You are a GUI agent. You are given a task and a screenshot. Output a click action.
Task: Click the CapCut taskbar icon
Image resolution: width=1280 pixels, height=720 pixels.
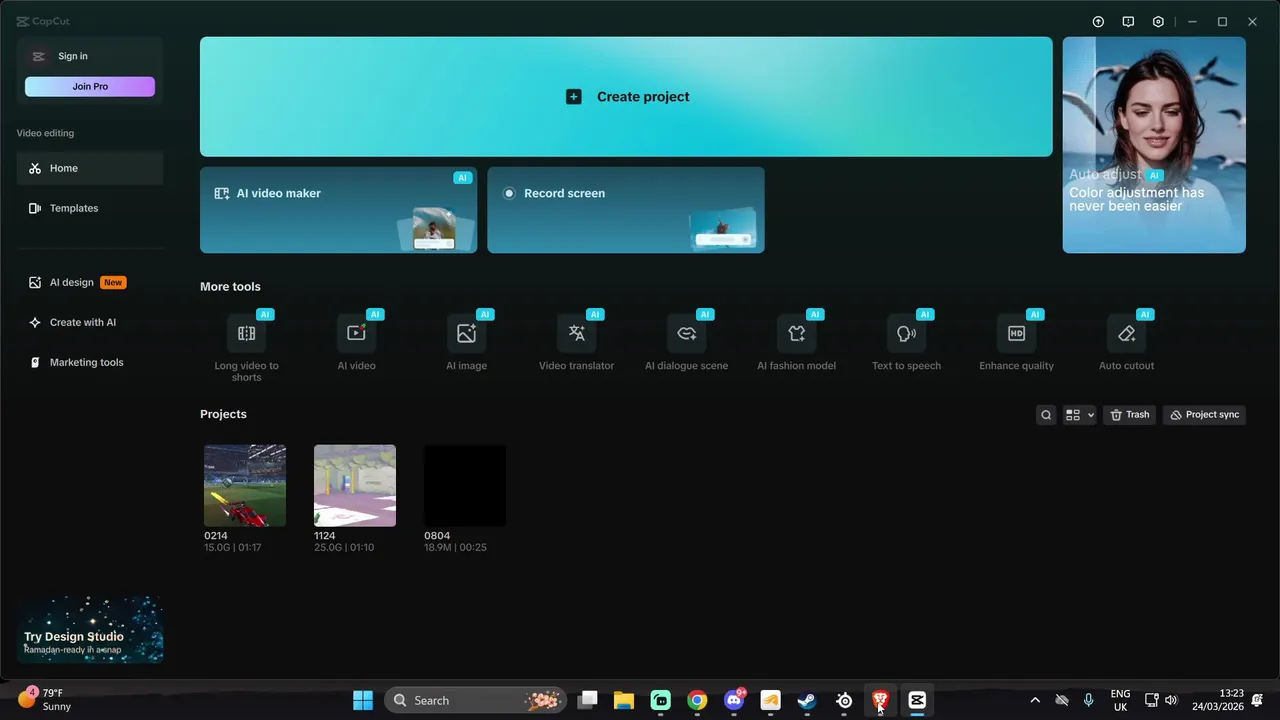point(917,700)
